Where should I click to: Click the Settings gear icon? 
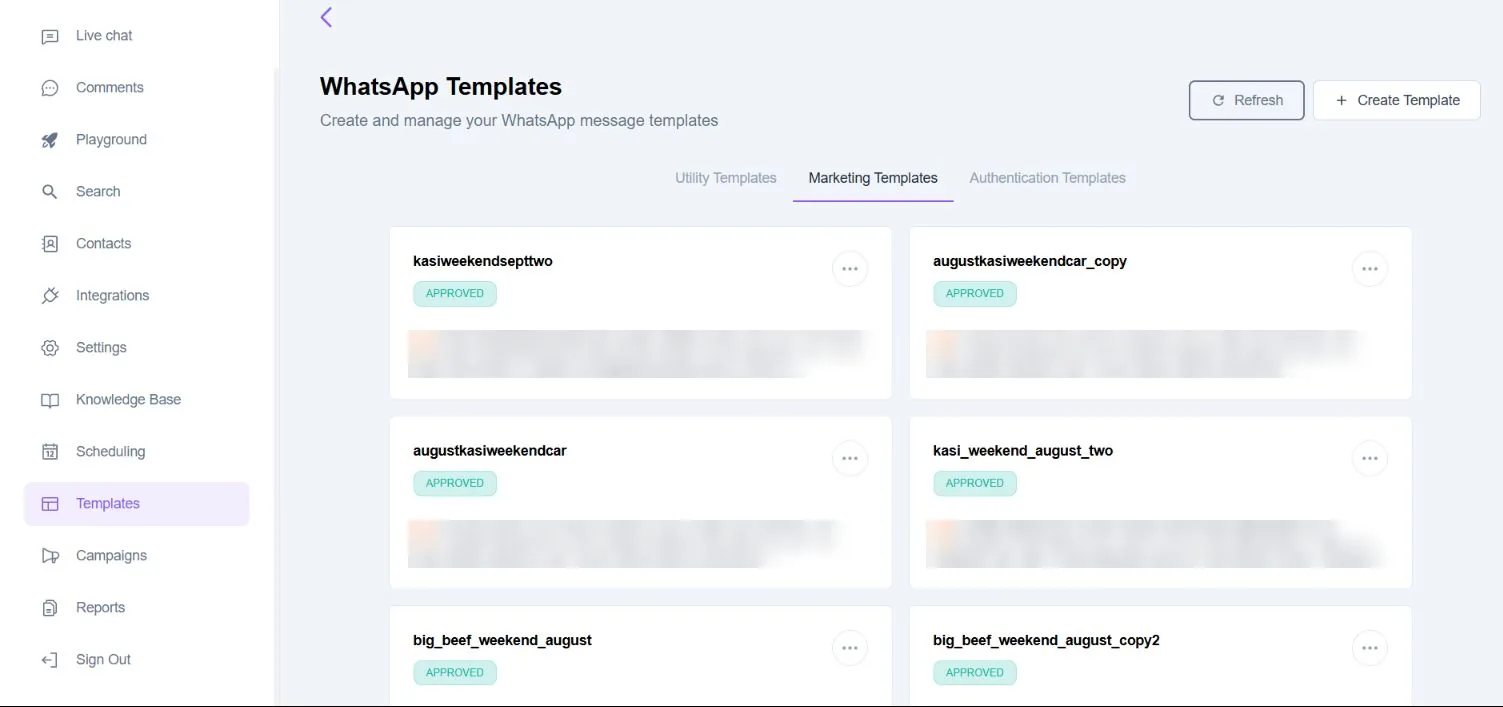tap(50, 348)
